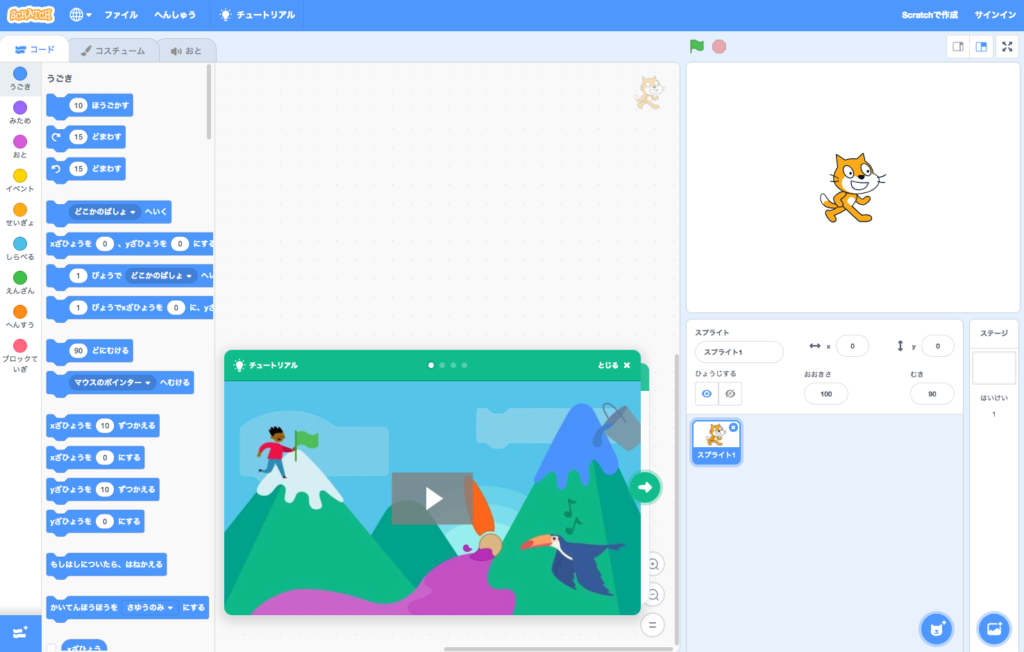Image resolution: width=1024 pixels, height=652 pixels.
Task: Click the workspace horizontal scrollbar
Action: 558,649
